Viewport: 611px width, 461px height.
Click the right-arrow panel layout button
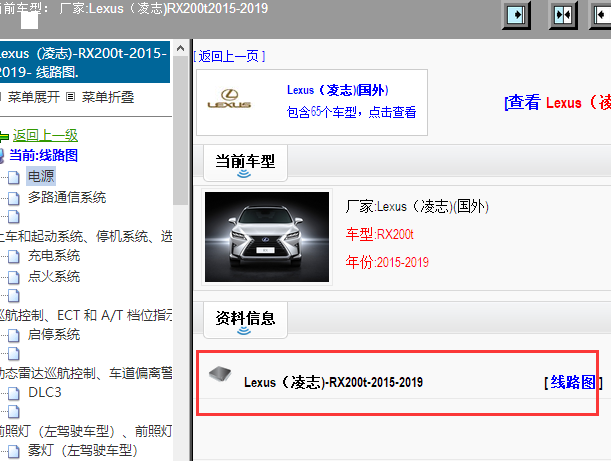(x=517, y=15)
